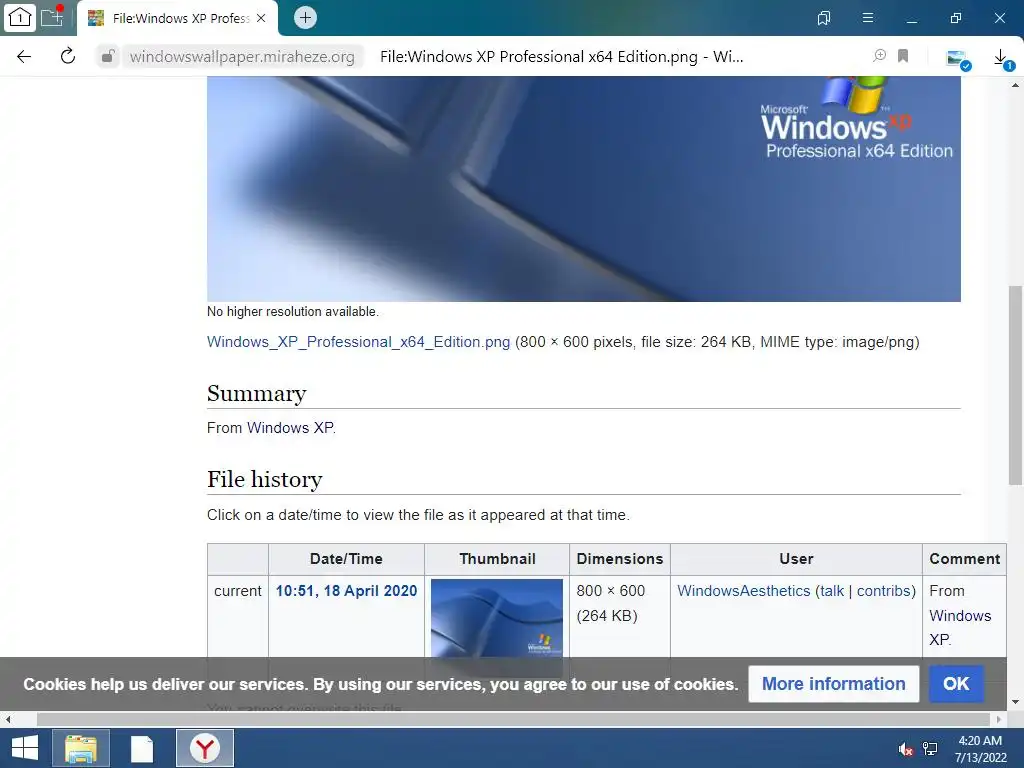Image resolution: width=1024 pixels, height=768 pixels.
Task: Click the File history section heading
Action: pos(264,479)
